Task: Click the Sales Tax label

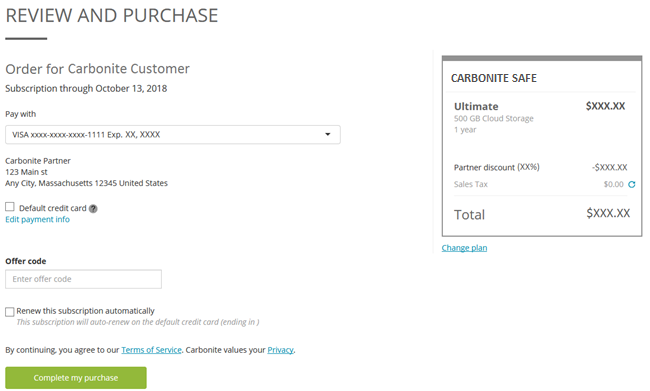Action: point(471,185)
